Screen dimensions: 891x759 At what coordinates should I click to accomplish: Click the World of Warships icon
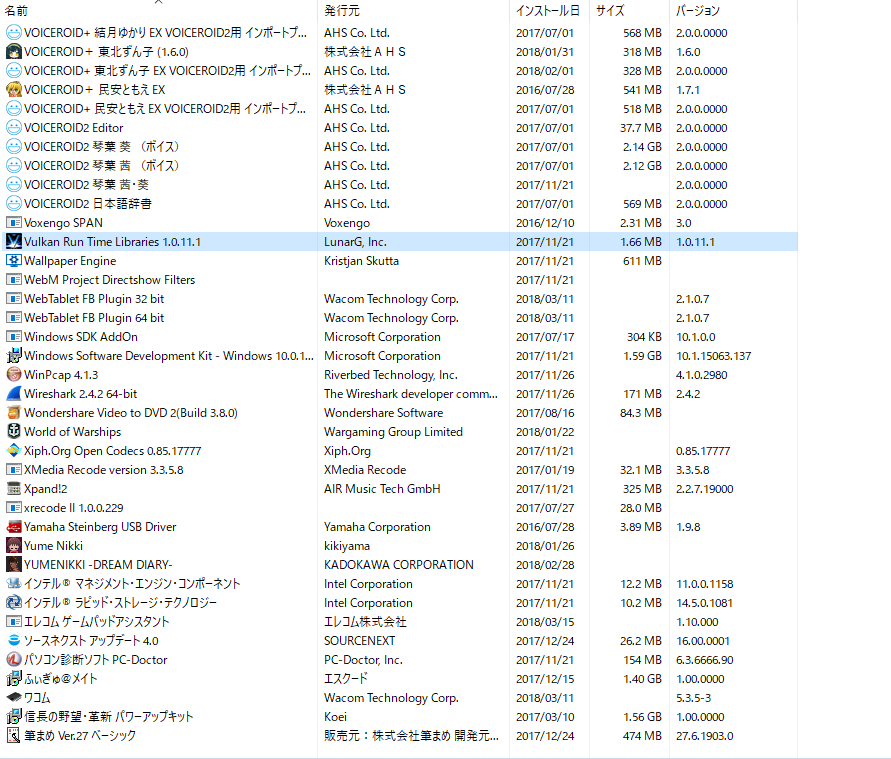click(x=14, y=432)
